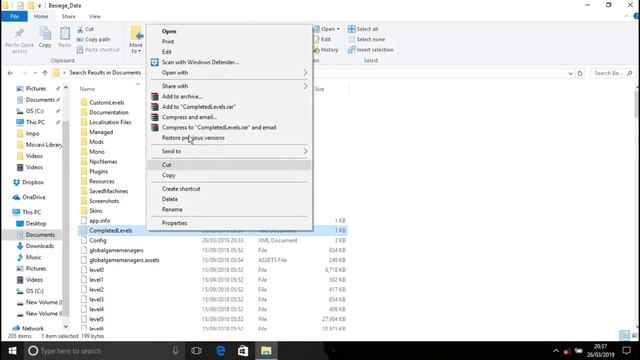Open the address bar history dropdown
Viewport: 640px width, 360px height.
tap(570, 73)
